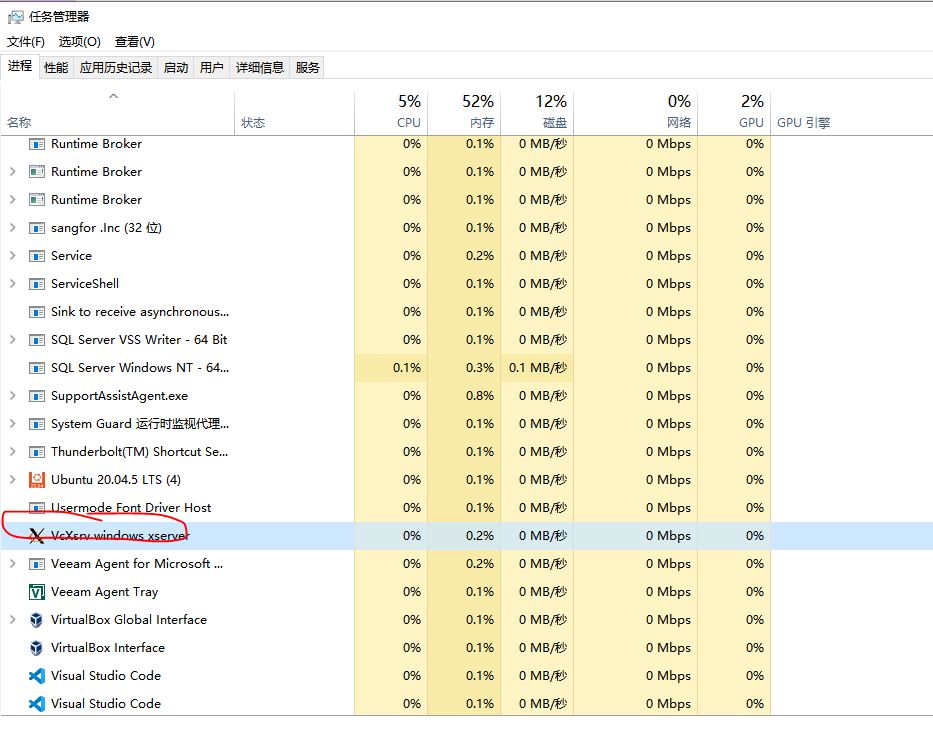The width and height of the screenshot is (933, 729).
Task: Expand SQL Server VSS Writer group
Action: [12, 339]
